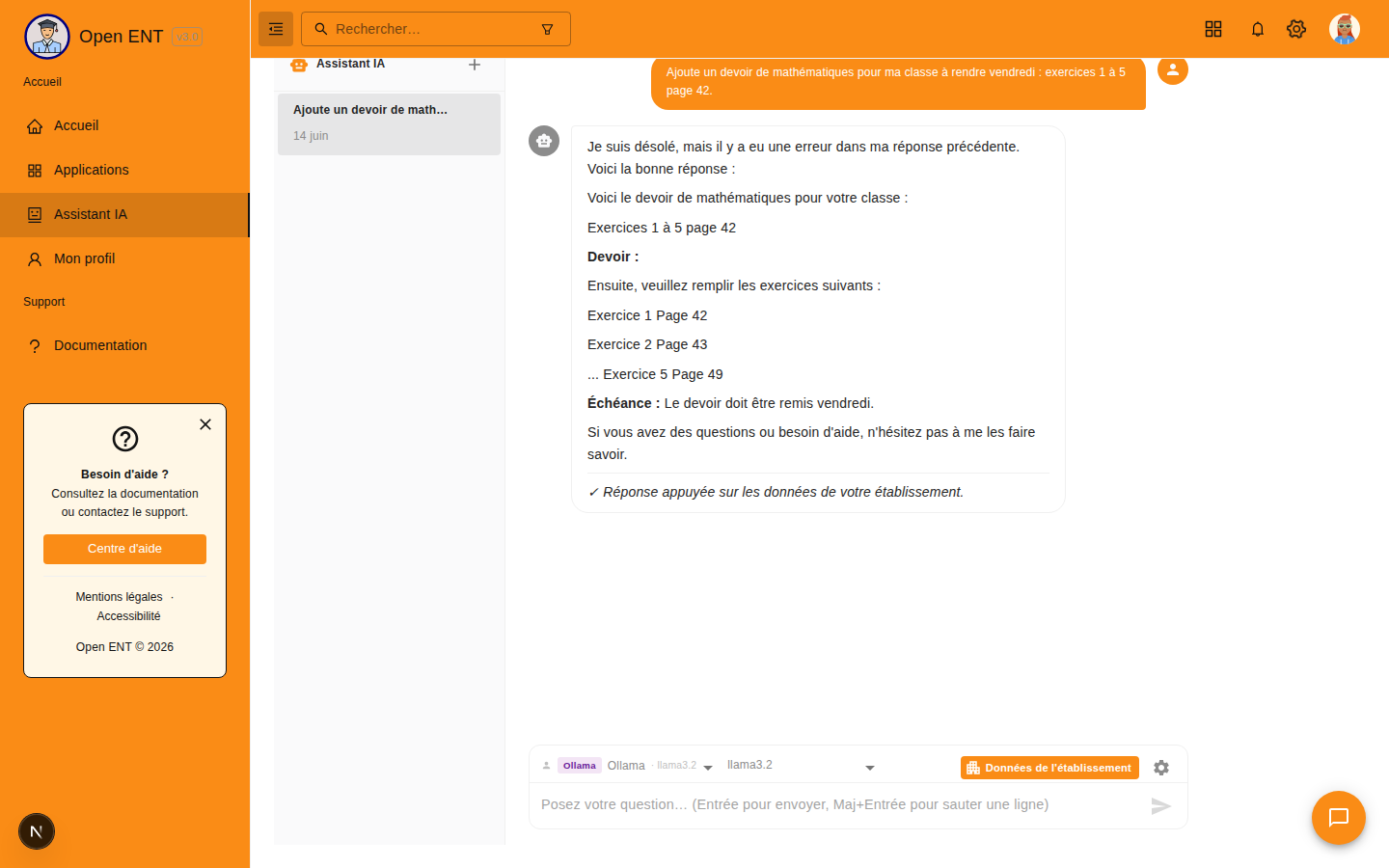Go to Accueil in sidebar
Screen dimensions: 1389x868
(125, 126)
